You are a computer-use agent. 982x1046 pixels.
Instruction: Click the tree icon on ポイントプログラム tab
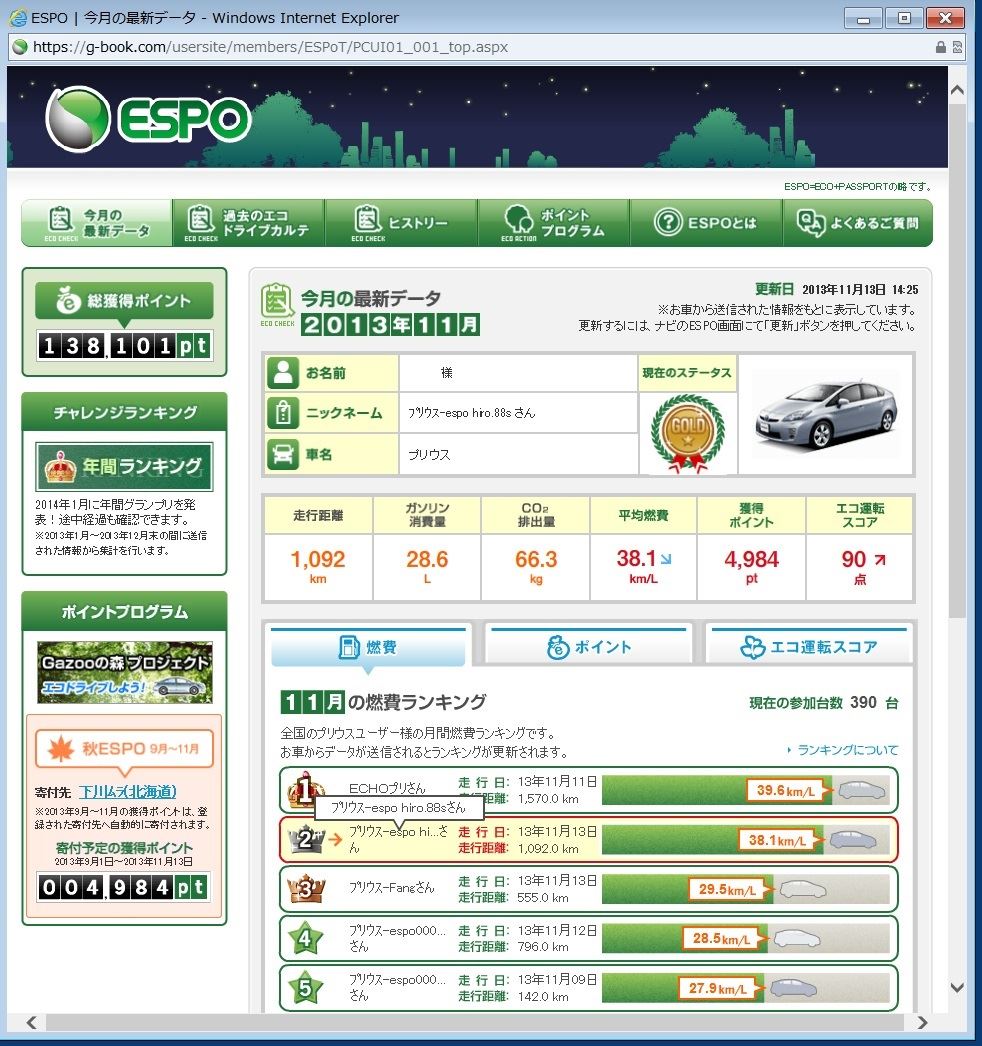518,218
